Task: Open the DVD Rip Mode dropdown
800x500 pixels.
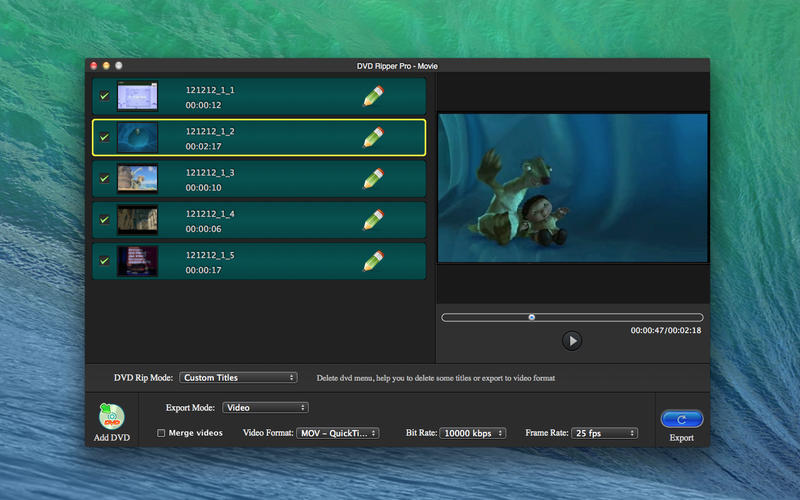Action: click(238, 378)
